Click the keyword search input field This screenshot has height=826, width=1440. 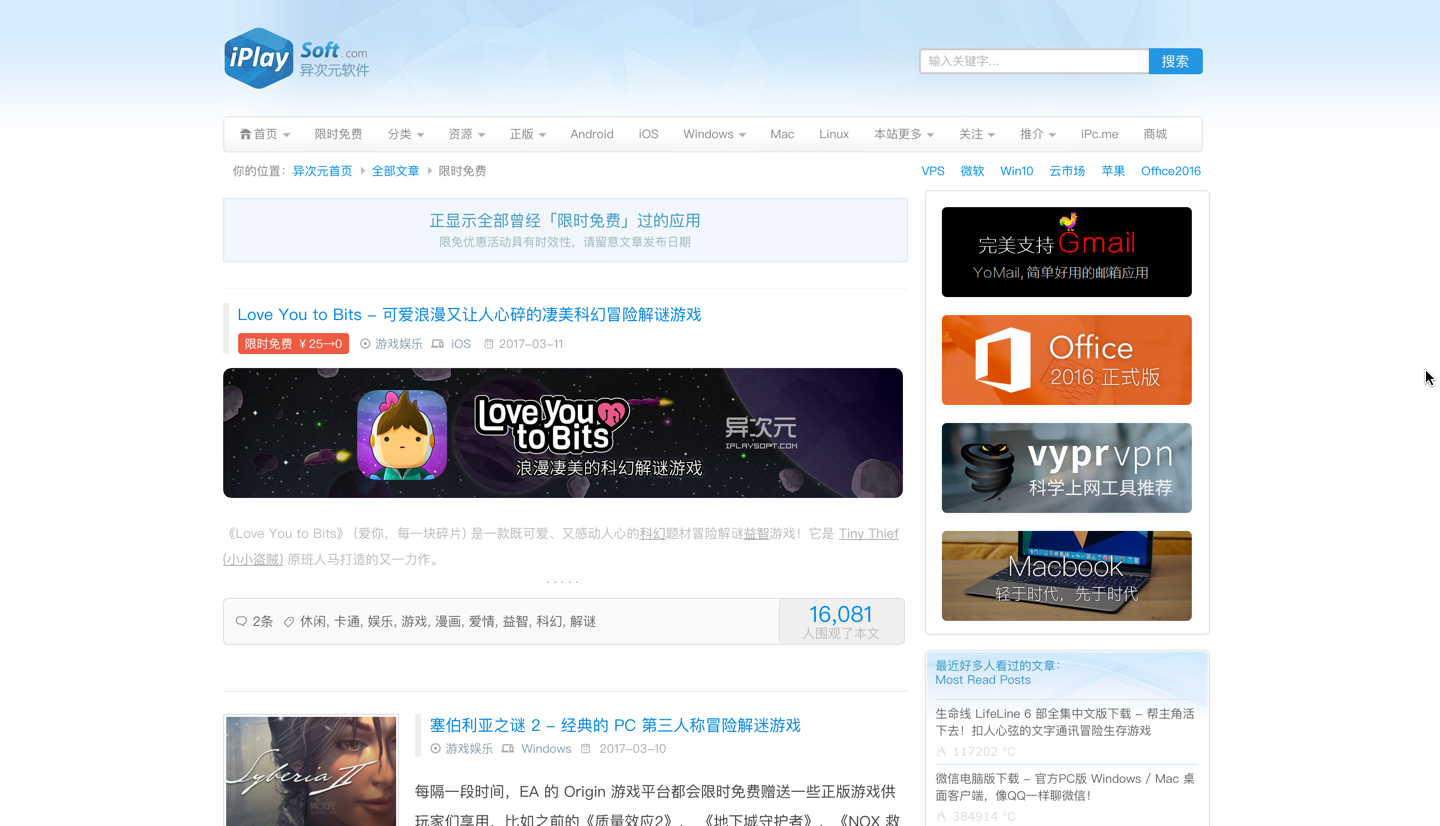point(1034,61)
